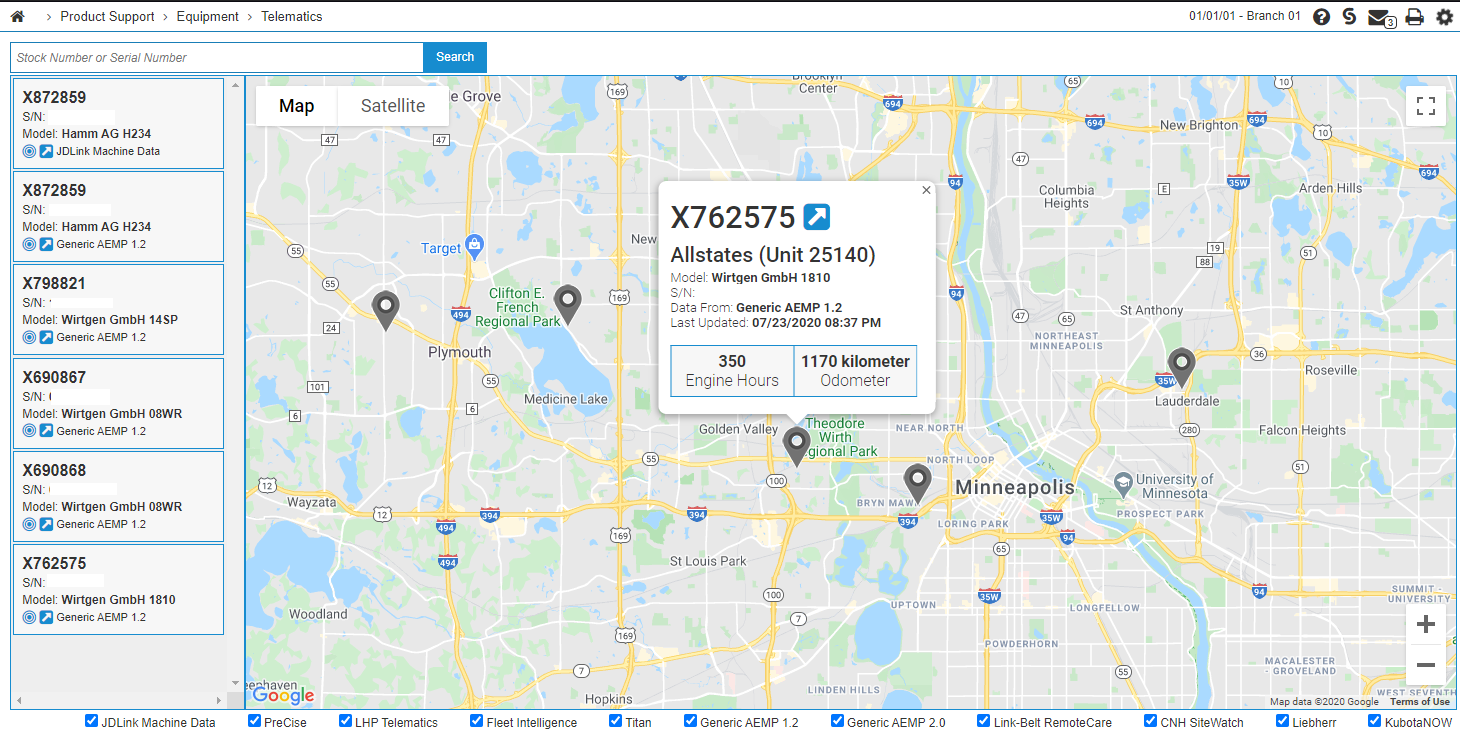This screenshot has height=754, width=1460.
Task: Select model text Wirtgen GmbH 1810 in list
Action: pyautogui.click(x=118, y=600)
